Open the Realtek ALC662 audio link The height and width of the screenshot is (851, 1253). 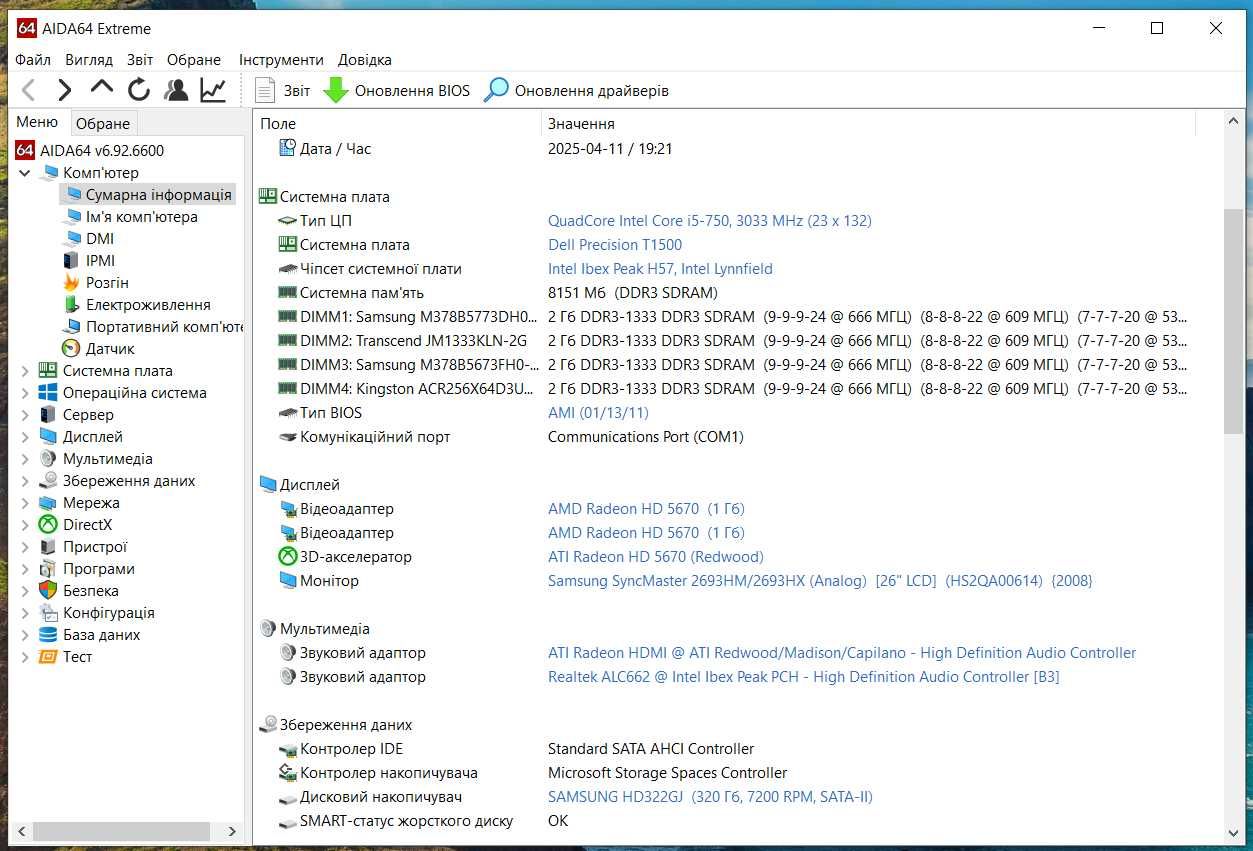(x=803, y=676)
